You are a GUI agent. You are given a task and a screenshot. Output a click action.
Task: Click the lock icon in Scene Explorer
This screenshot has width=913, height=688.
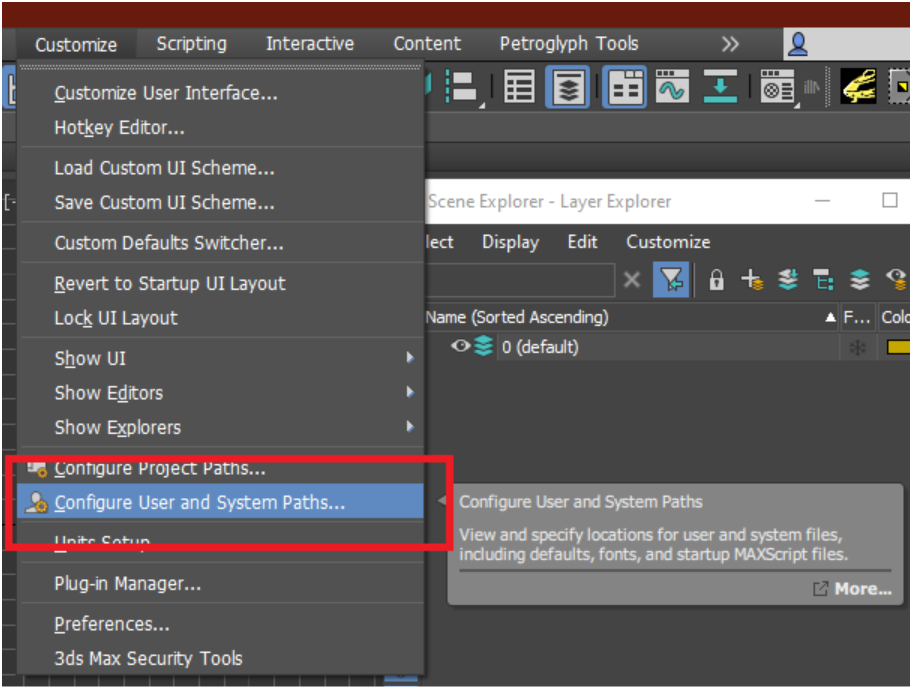pos(716,280)
